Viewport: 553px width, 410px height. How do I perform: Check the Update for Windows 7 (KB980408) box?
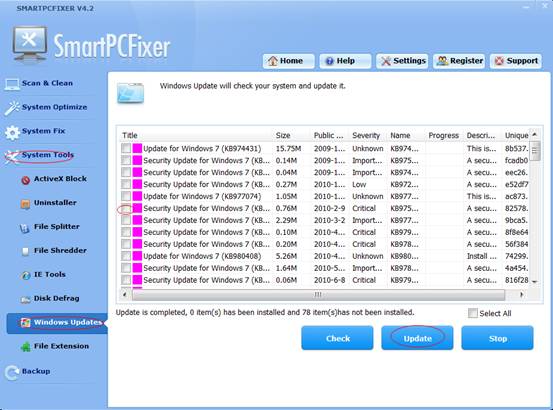126,256
